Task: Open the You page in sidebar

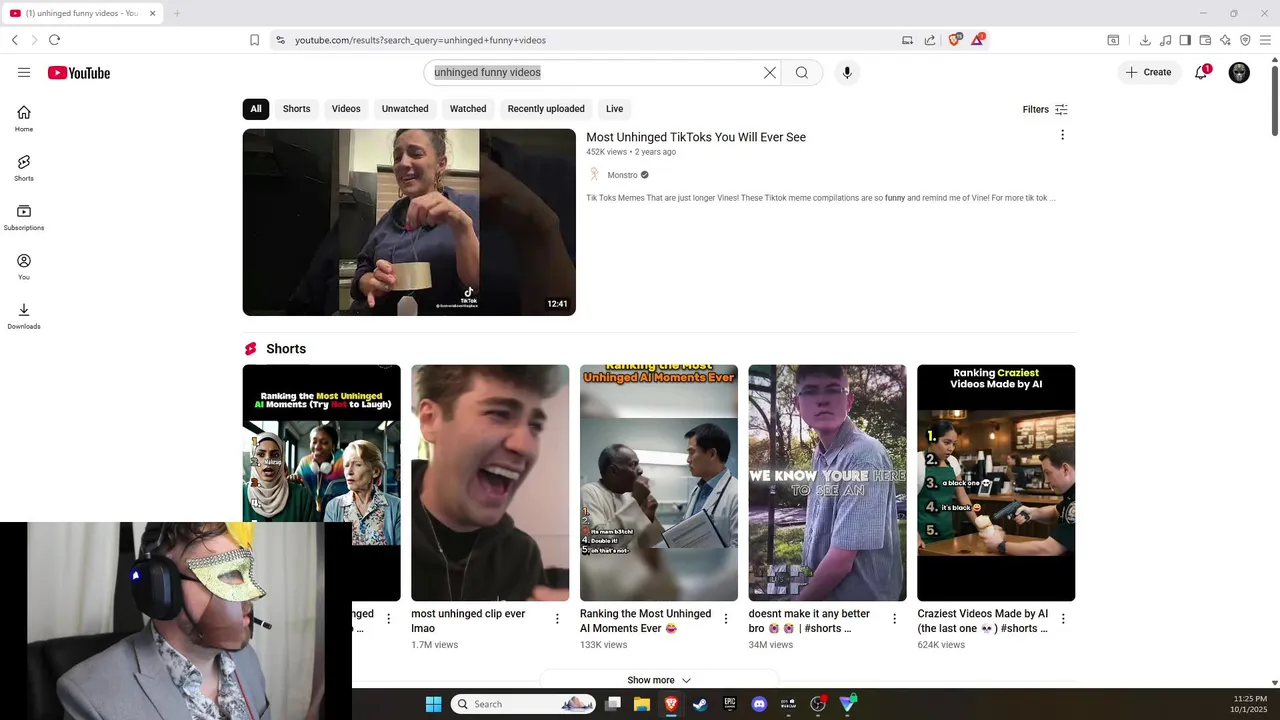Action: [24, 266]
